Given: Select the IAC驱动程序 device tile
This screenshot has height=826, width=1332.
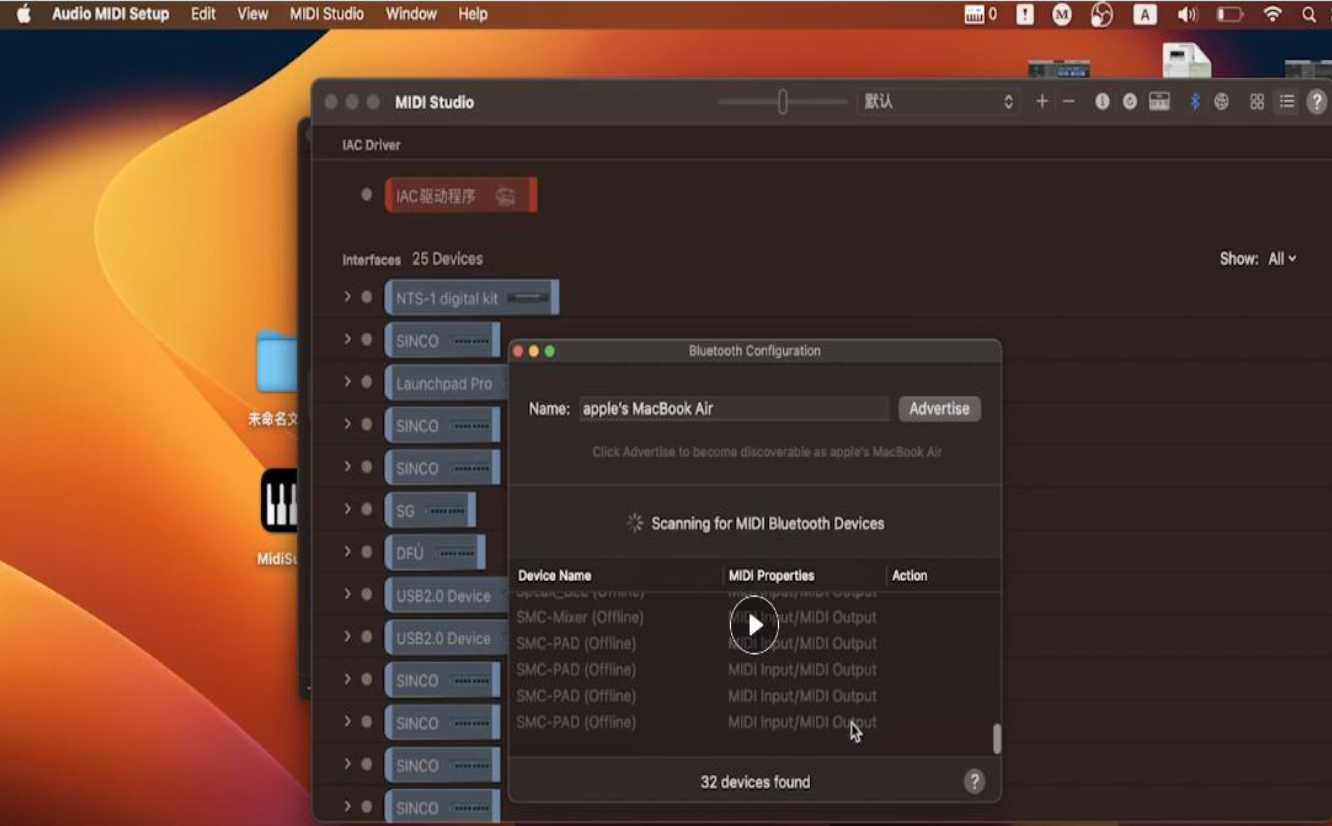Looking at the screenshot, I should coord(461,196).
